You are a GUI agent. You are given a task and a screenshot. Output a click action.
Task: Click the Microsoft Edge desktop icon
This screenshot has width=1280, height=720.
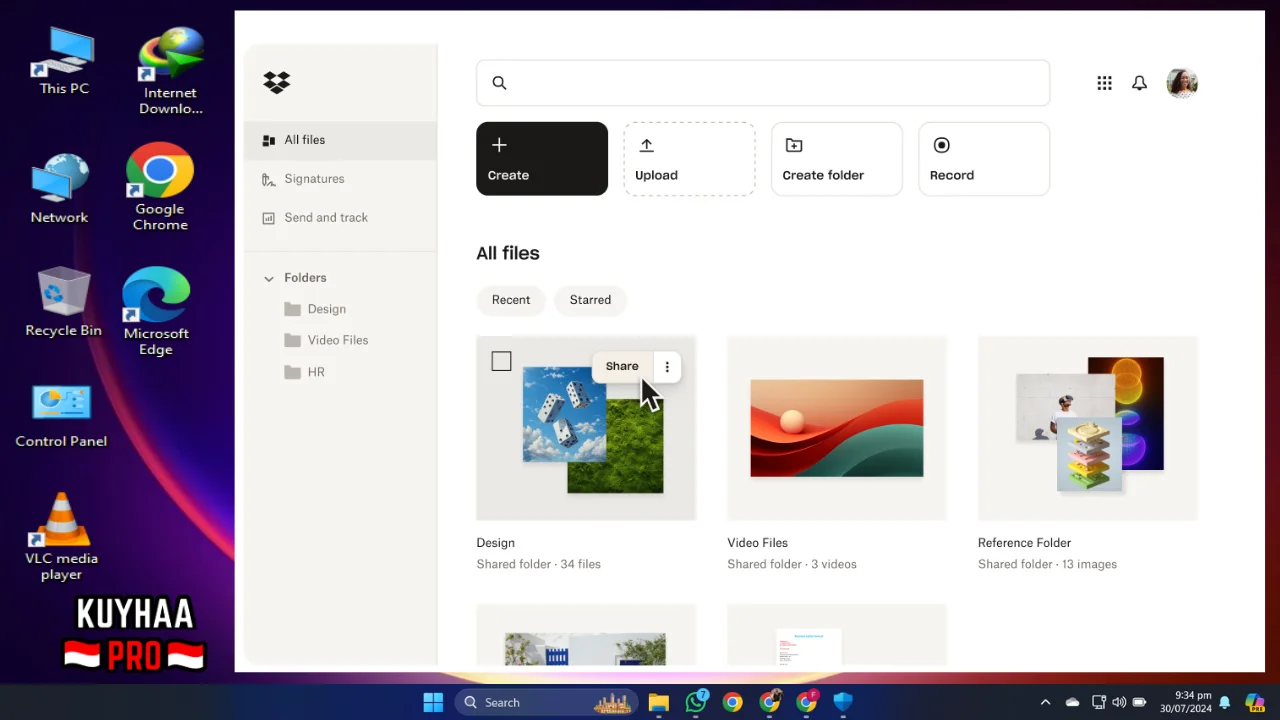click(x=156, y=311)
